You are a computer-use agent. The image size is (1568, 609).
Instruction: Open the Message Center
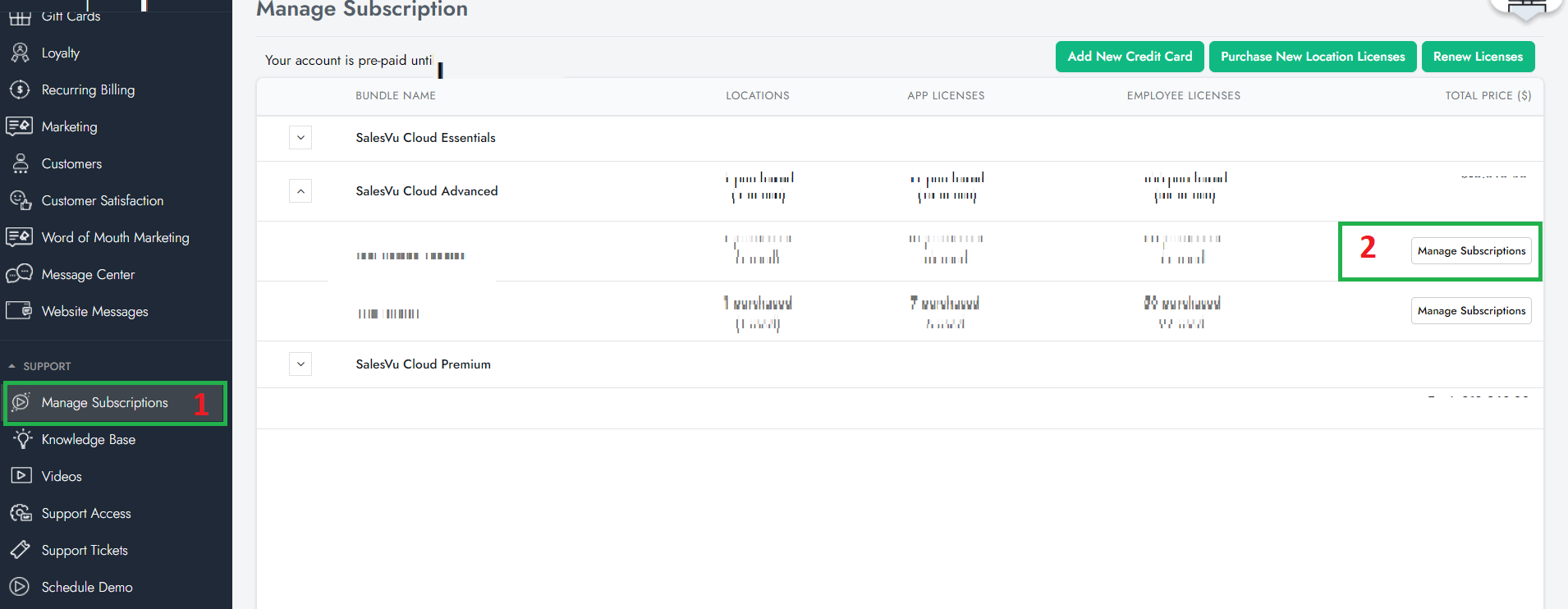pos(88,274)
